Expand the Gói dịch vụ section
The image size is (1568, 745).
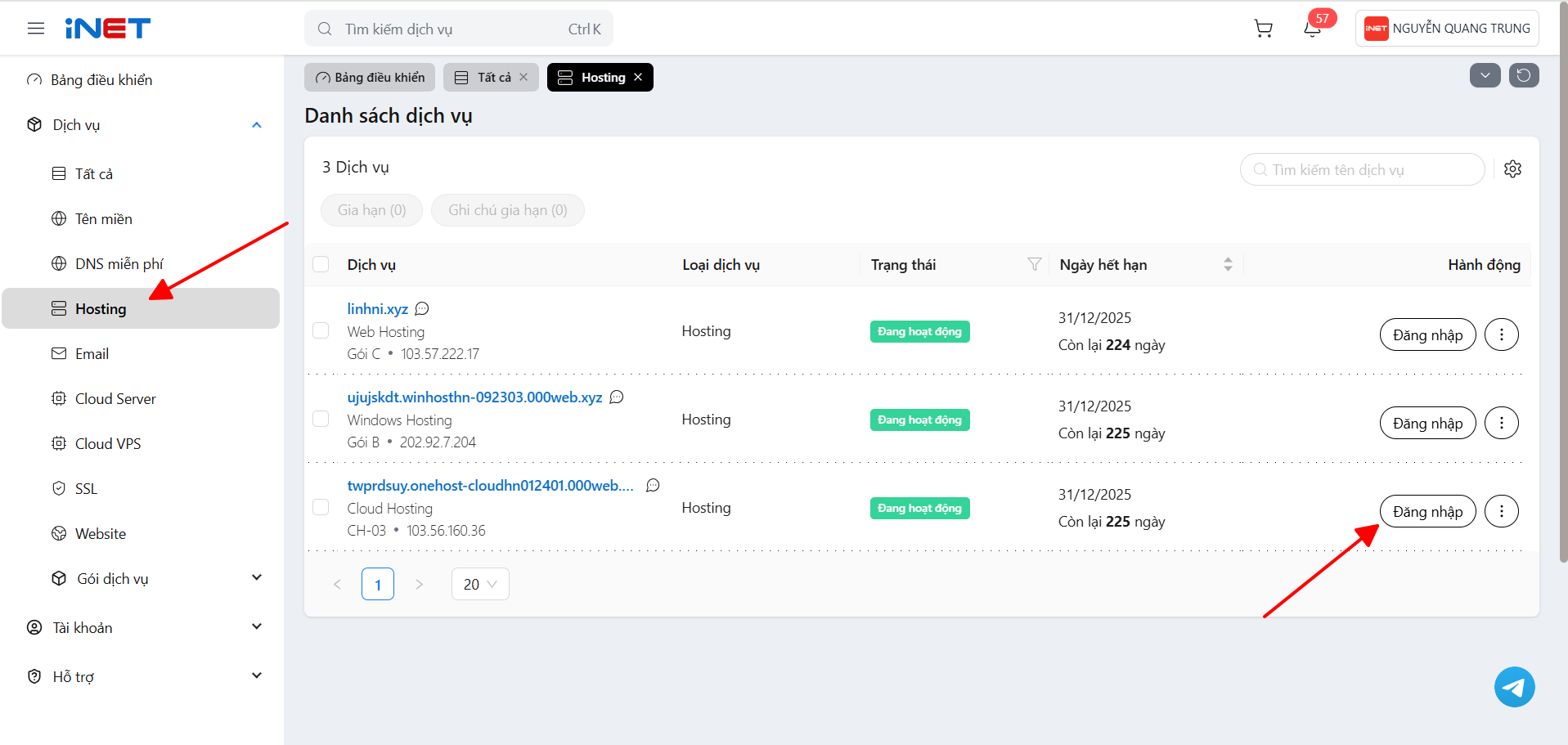(x=257, y=577)
